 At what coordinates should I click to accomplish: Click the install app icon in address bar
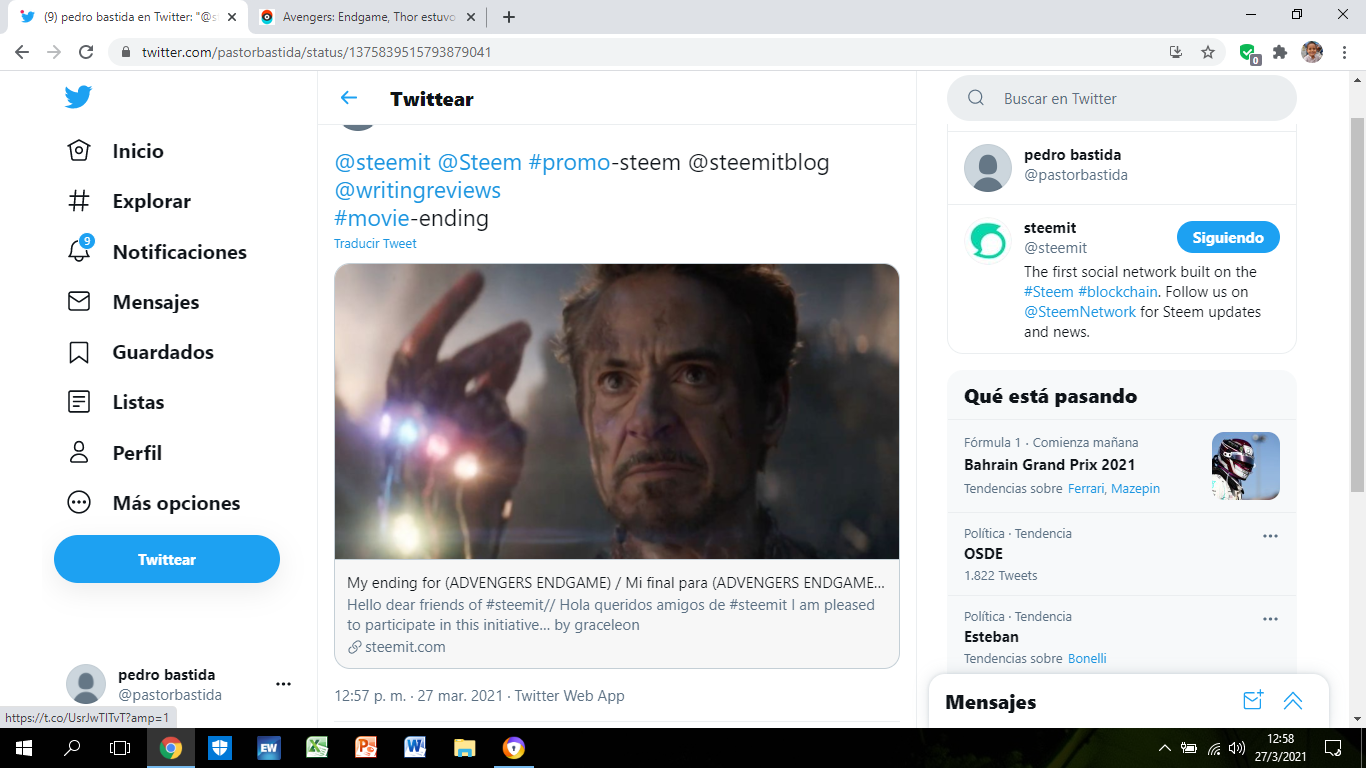(x=1176, y=52)
